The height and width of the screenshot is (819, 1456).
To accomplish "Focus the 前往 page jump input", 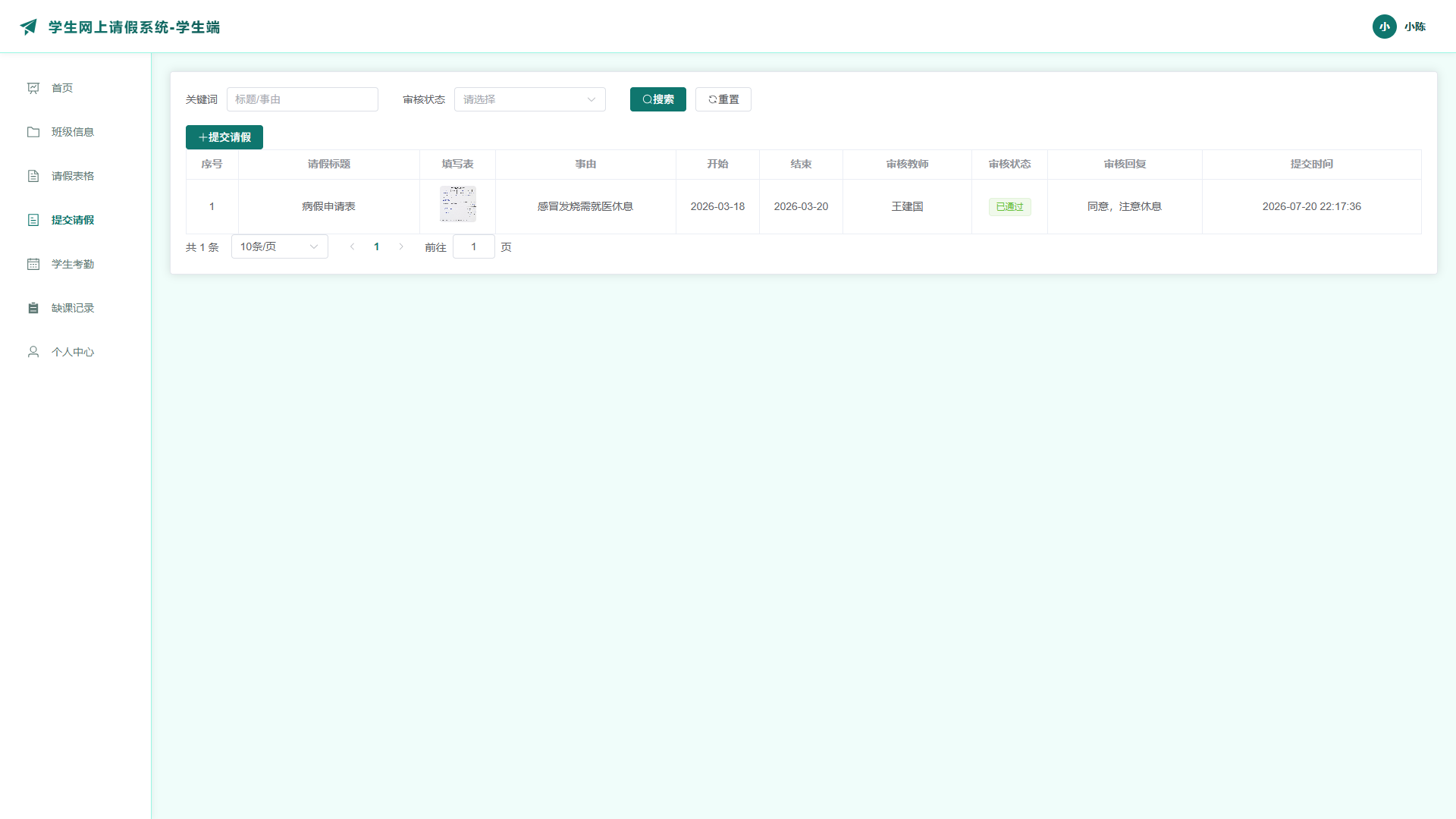I will [474, 246].
